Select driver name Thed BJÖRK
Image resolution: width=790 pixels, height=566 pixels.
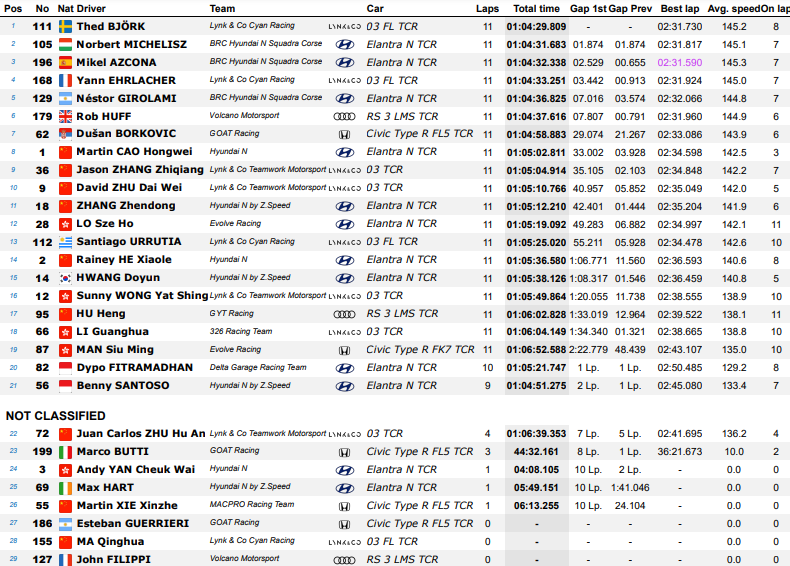(111, 26)
